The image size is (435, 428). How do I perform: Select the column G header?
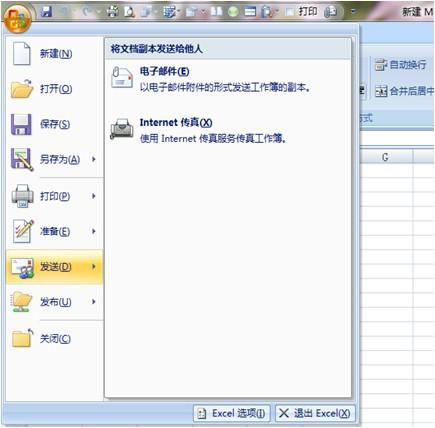386,157
